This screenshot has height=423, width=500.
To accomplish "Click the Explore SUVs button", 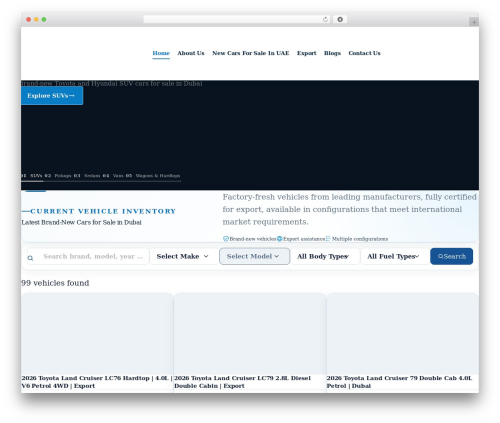I will [x=52, y=96].
